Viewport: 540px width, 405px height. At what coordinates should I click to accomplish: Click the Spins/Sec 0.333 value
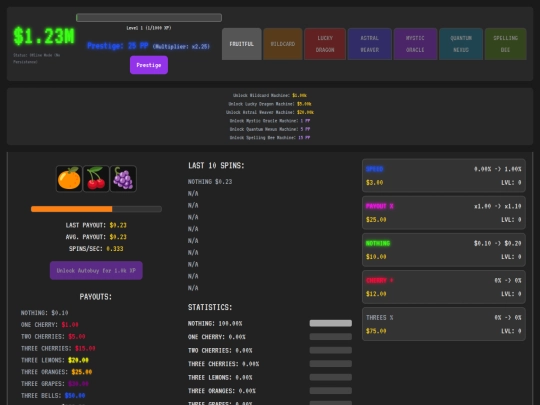pos(115,249)
